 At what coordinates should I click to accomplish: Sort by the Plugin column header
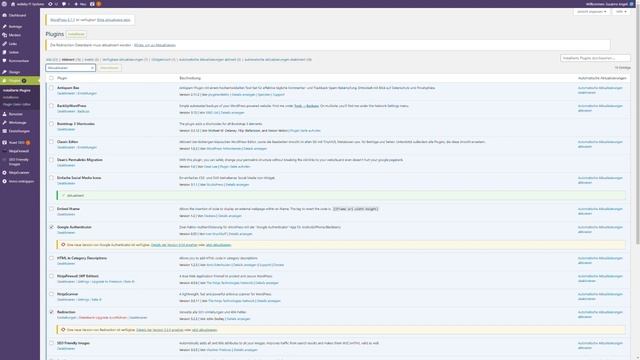pos(62,78)
